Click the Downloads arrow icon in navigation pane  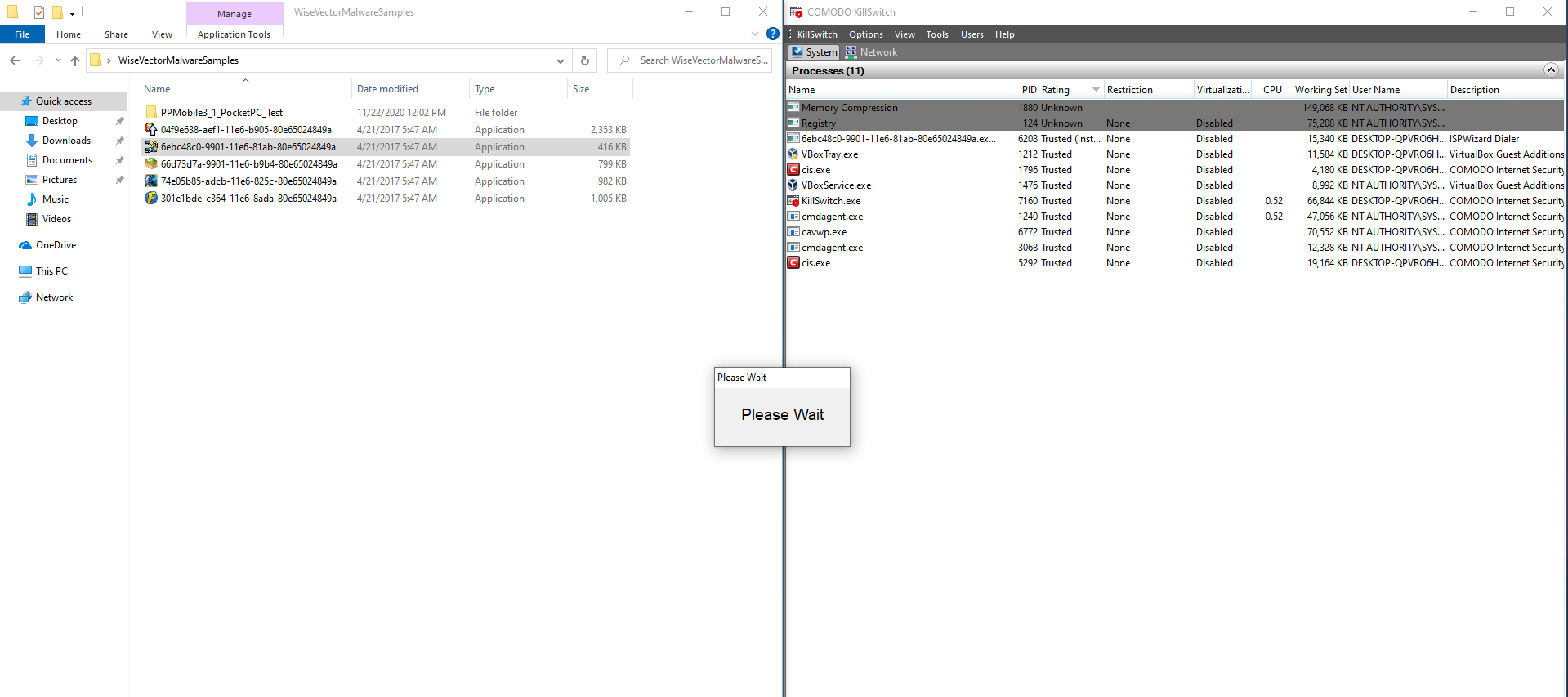(x=32, y=141)
